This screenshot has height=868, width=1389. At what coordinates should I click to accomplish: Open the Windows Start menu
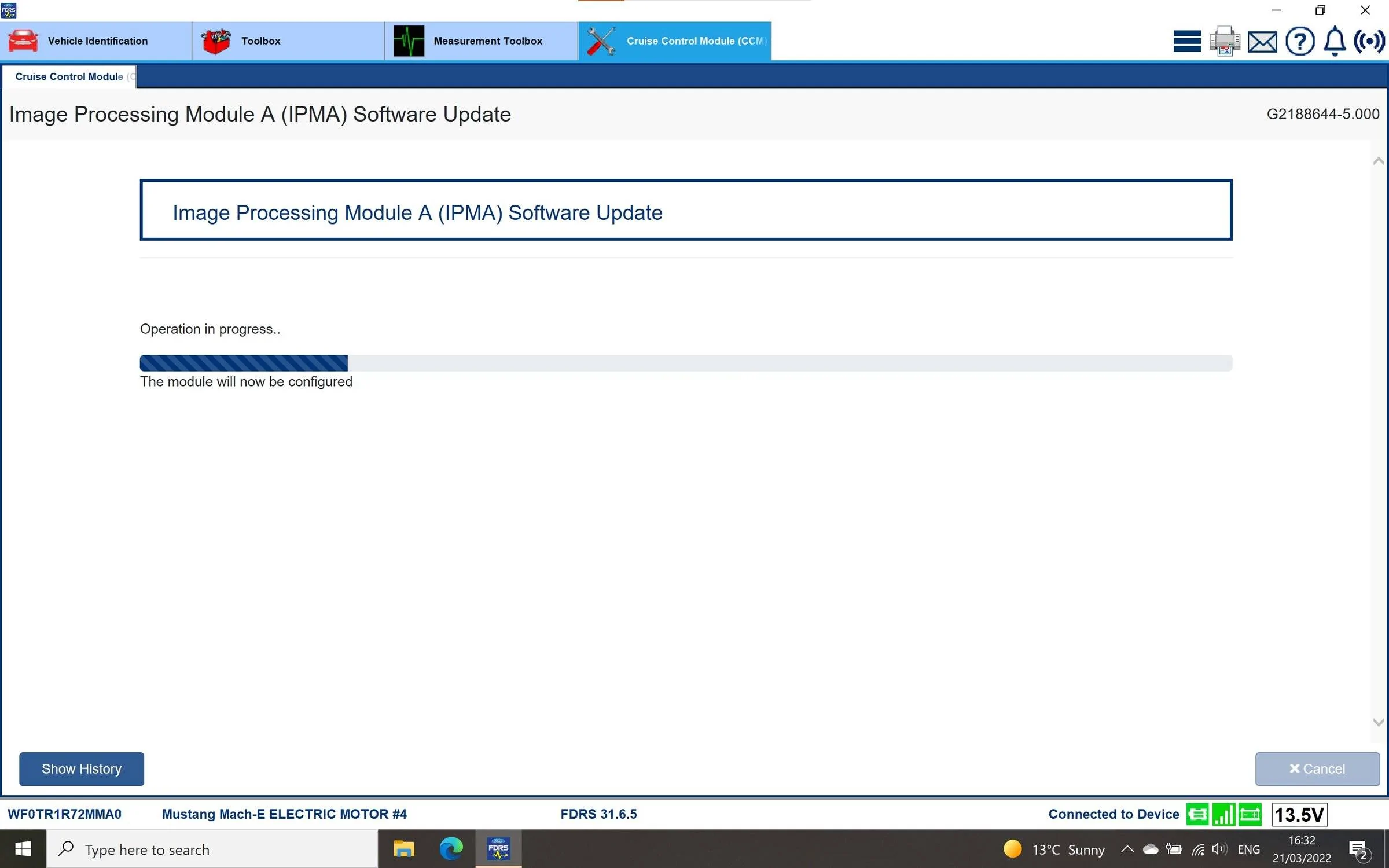point(23,849)
